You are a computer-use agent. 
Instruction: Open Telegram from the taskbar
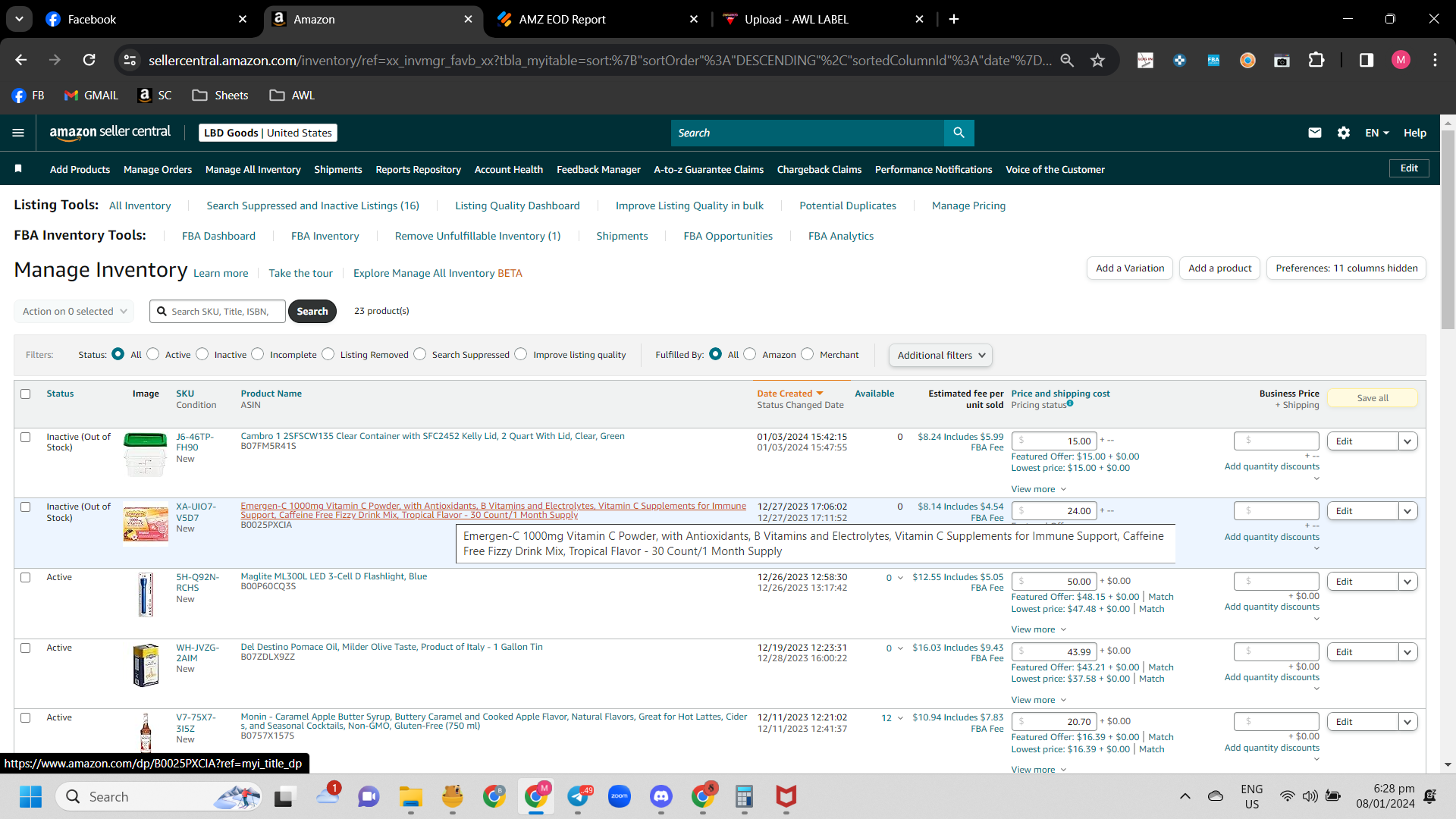pyautogui.click(x=578, y=796)
